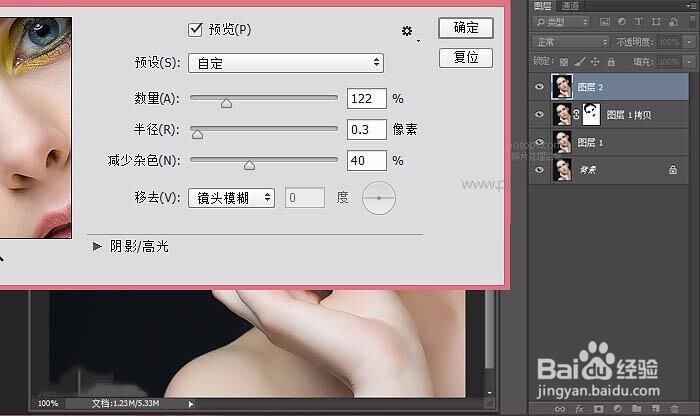Open the 移去(V) 镜头模糊 dropdown

[x=231, y=198]
